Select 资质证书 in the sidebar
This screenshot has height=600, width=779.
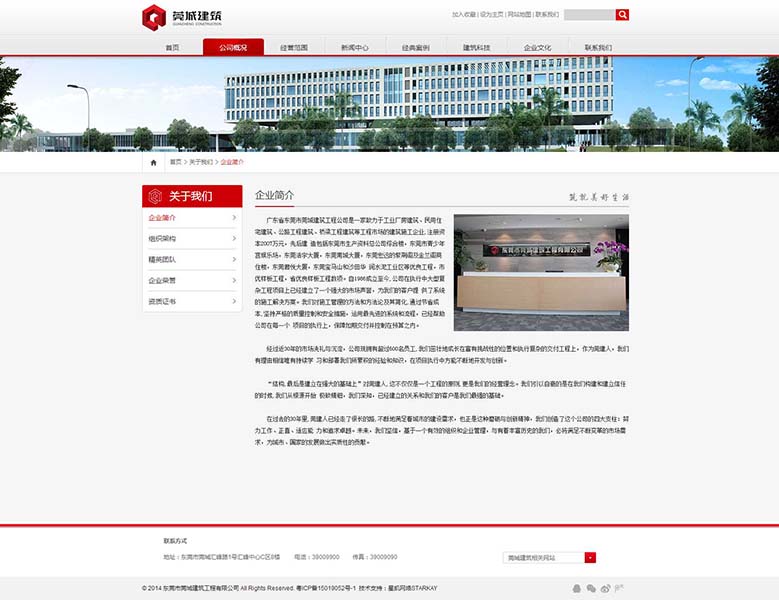[162, 302]
